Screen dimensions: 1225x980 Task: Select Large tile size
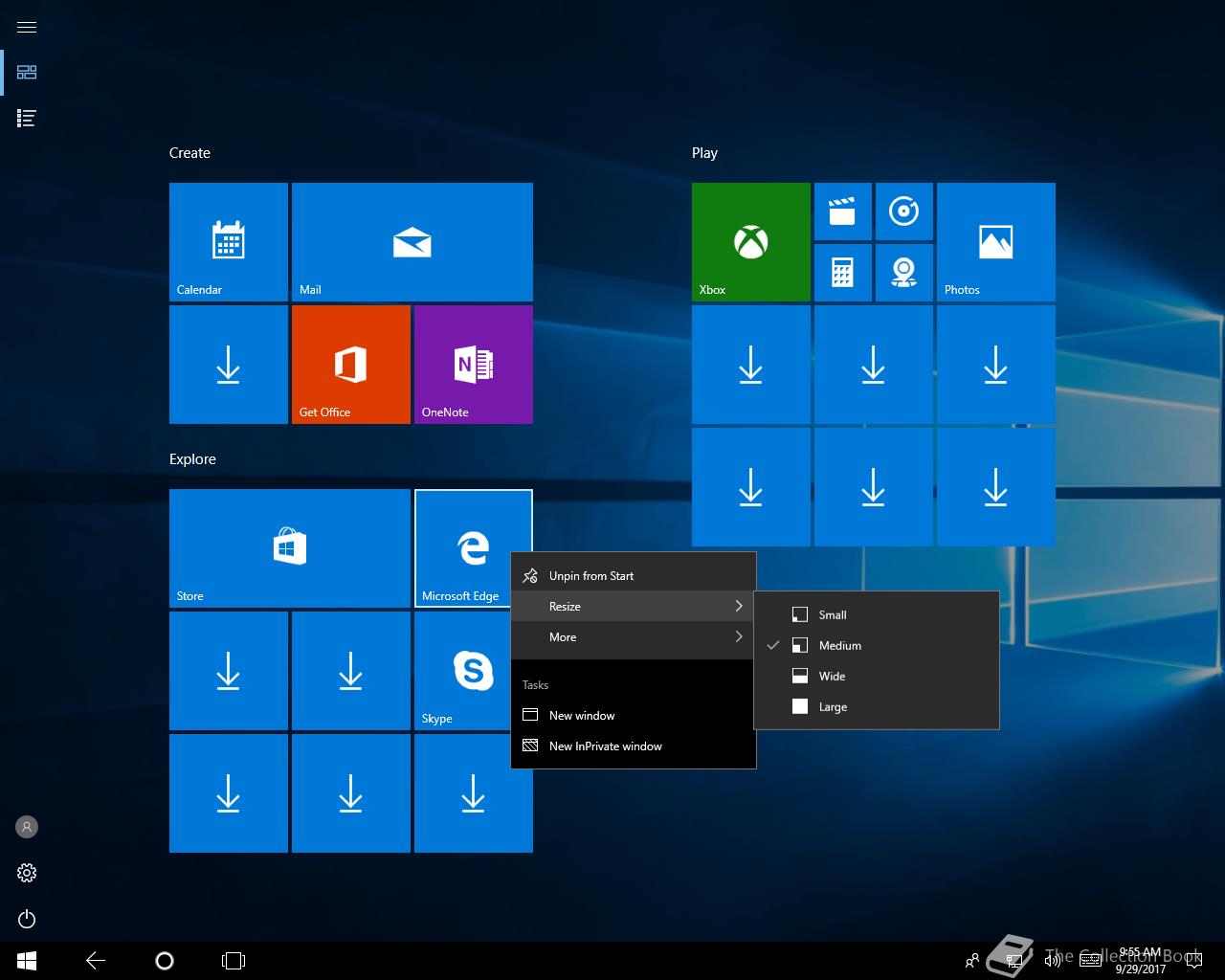(x=877, y=707)
